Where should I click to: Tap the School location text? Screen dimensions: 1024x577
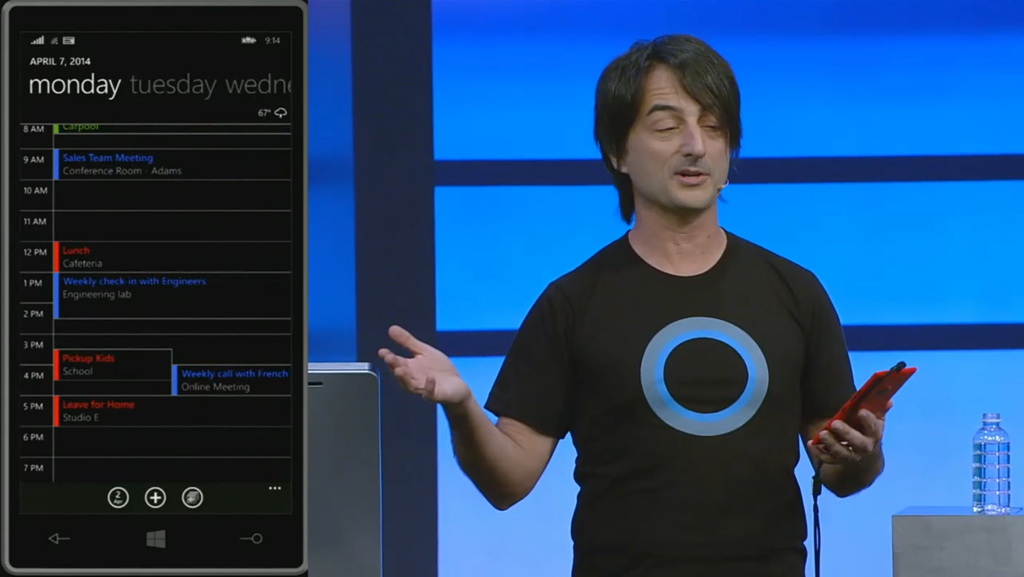pyautogui.click(x=78, y=371)
